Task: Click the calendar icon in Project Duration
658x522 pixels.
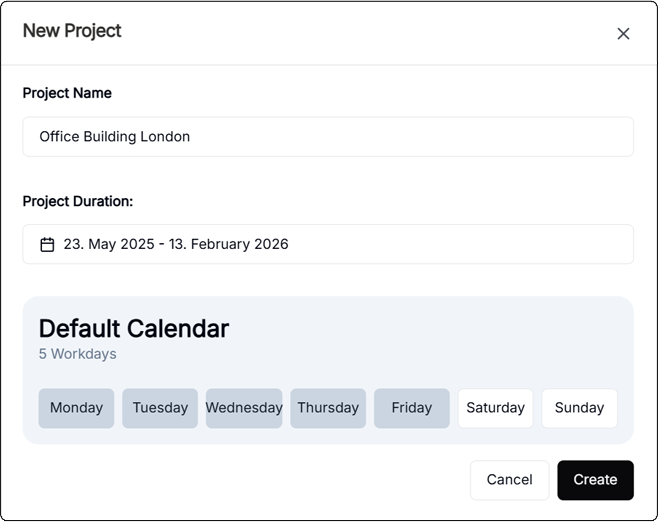Action: (47, 244)
